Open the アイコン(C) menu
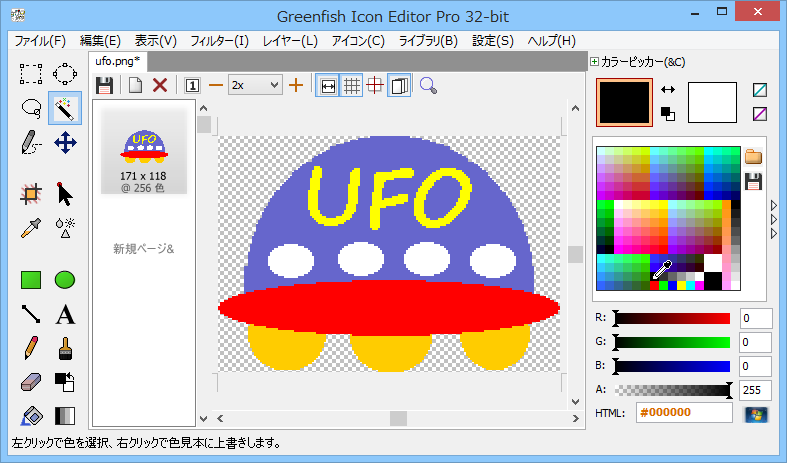 pyautogui.click(x=358, y=41)
